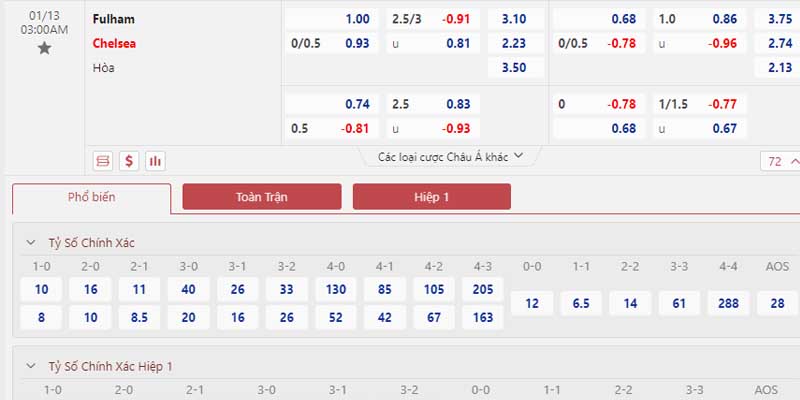Choose correct score 1-1 odds 6.5
The image size is (800, 400).
pos(581,304)
